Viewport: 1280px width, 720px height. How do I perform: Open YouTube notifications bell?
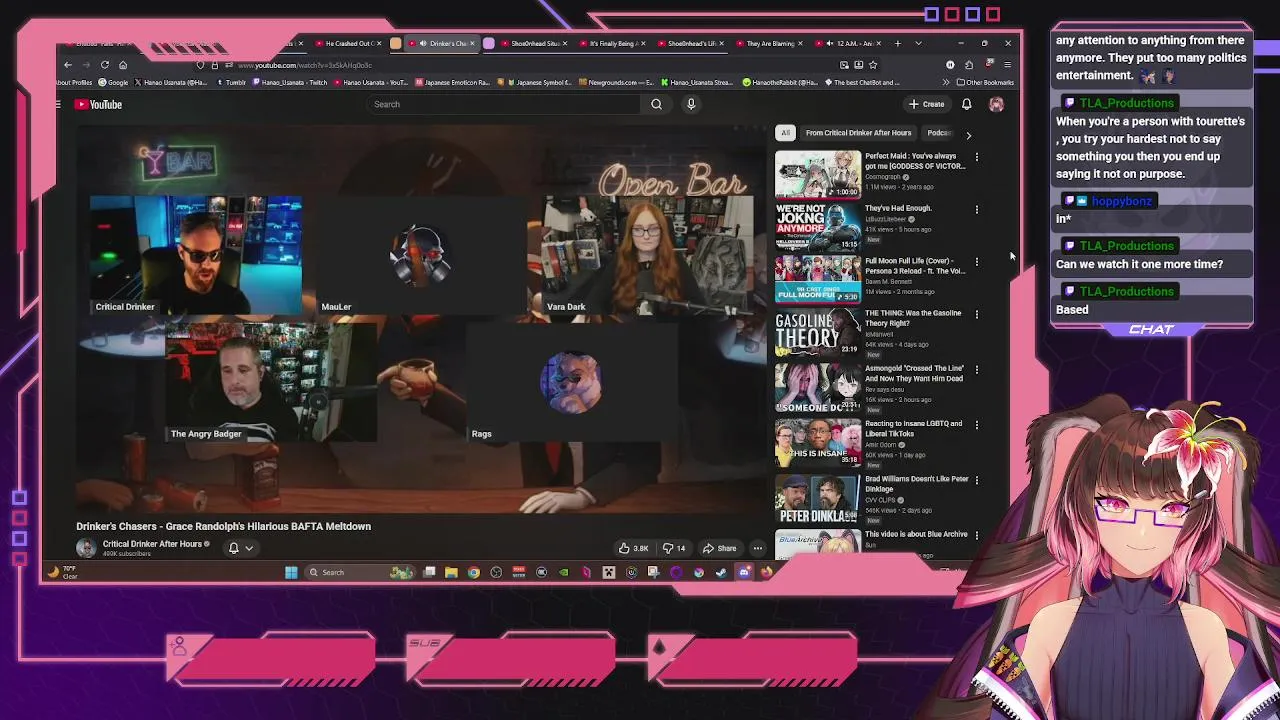pyautogui.click(x=966, y=104)
